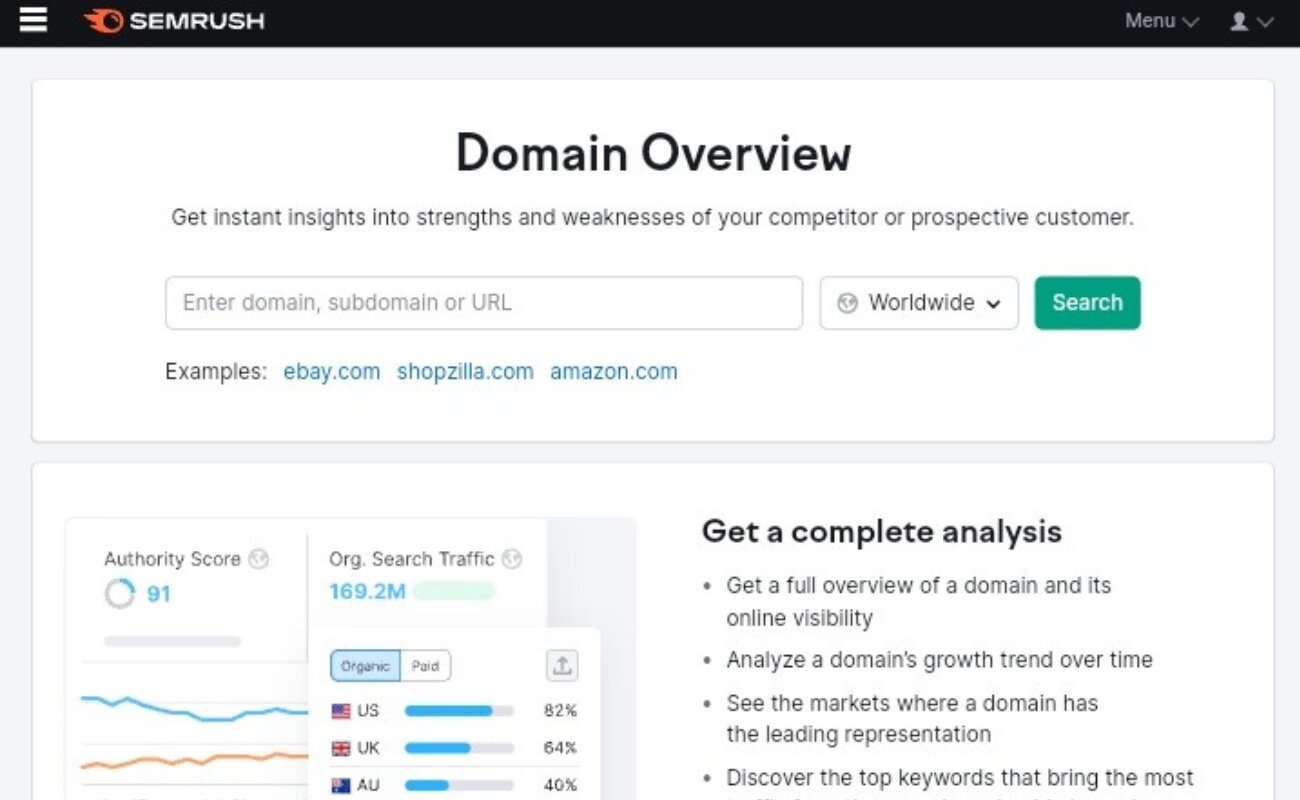Click the 40% value for AU

click(560, 785)
